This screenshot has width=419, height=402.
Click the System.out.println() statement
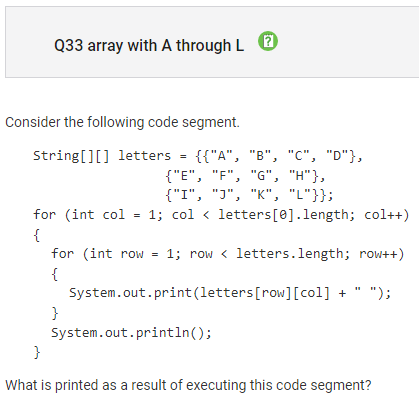click(131, 333)
